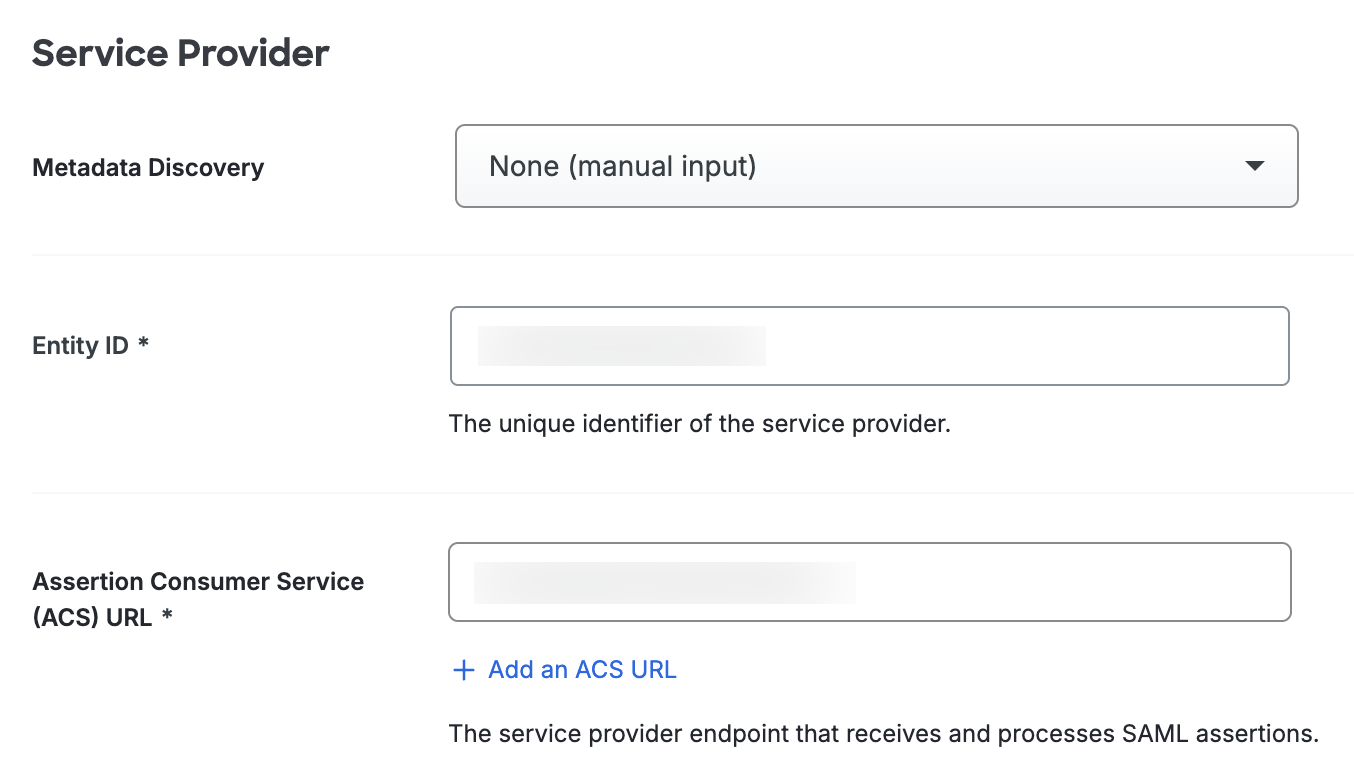The width and height of the screenshot is (1354, 782).
Task: Click the '(ACS) URL' label line
Action: coord(92,617)
